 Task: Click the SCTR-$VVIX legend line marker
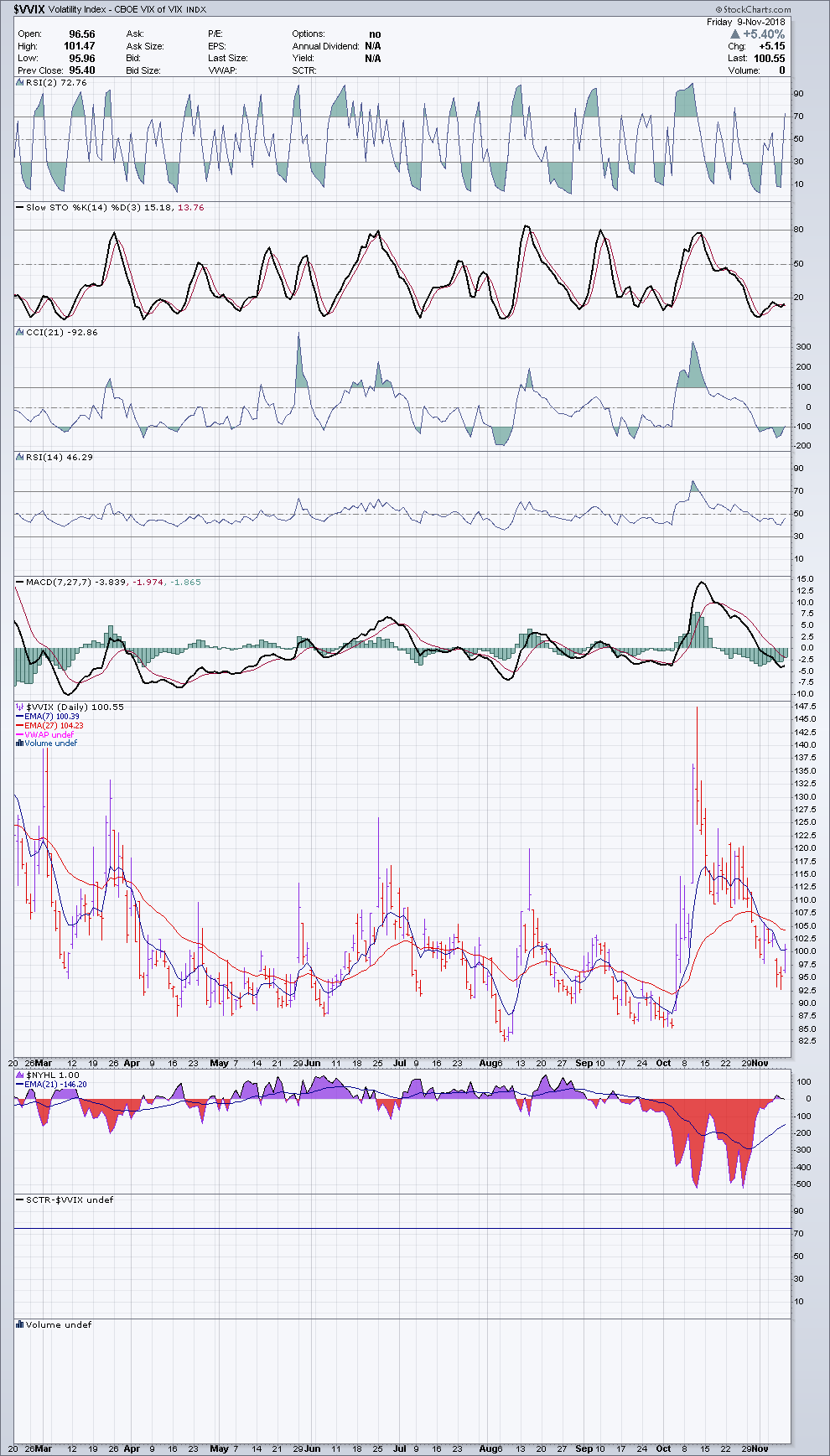19,1200
